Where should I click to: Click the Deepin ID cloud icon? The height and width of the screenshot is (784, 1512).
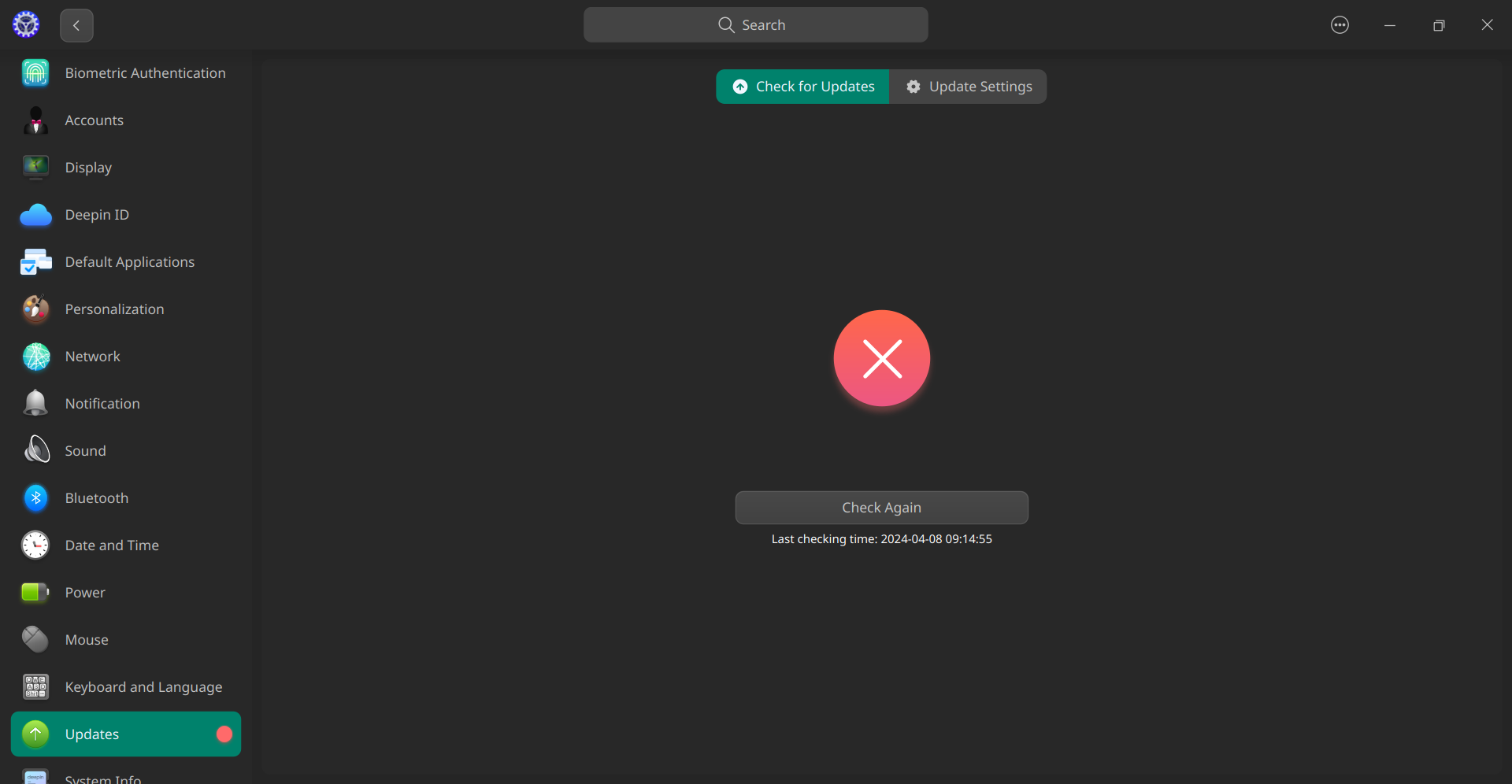coord(35,215)
